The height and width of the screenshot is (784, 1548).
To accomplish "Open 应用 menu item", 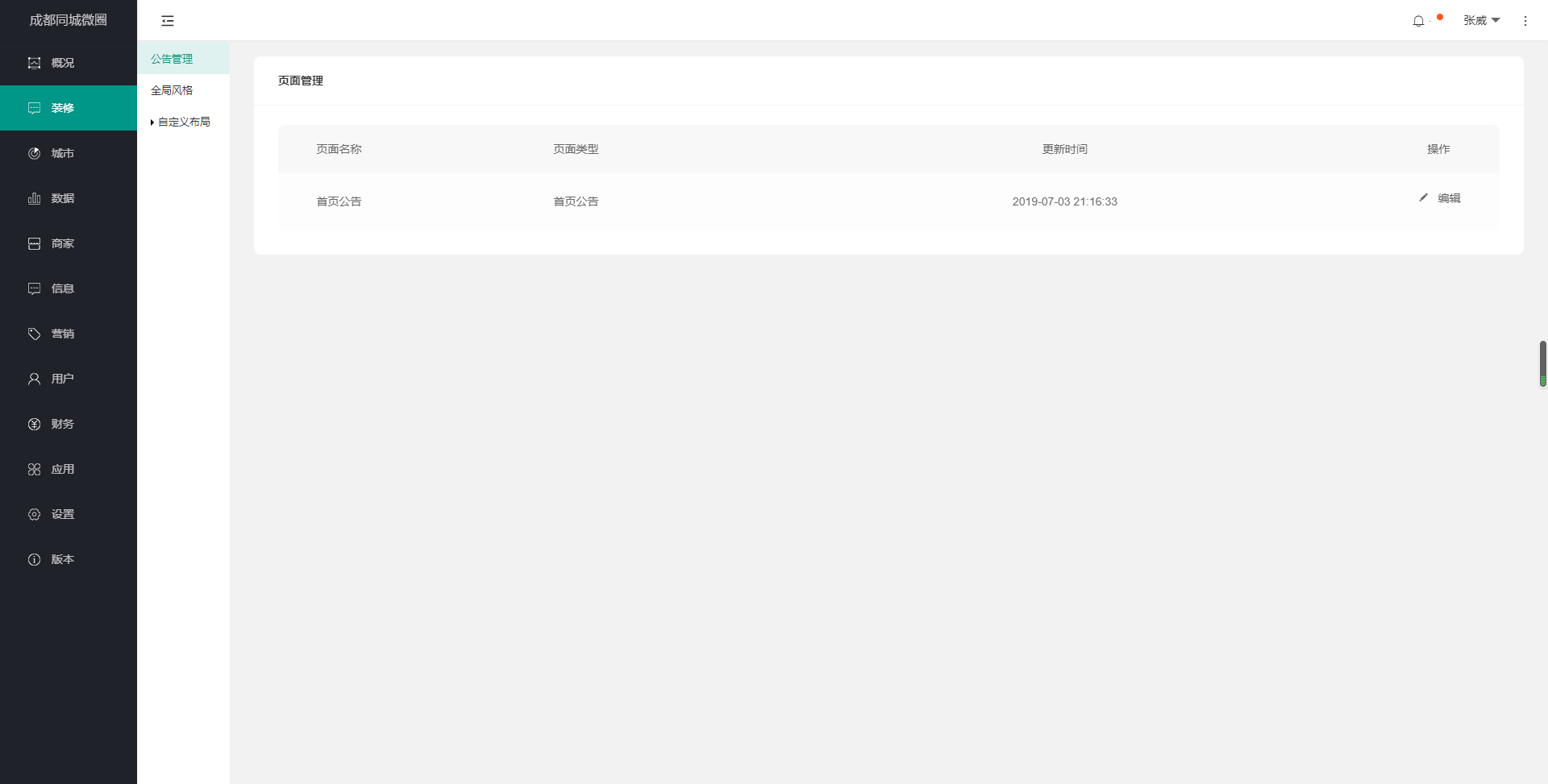I will click(69, 469).
